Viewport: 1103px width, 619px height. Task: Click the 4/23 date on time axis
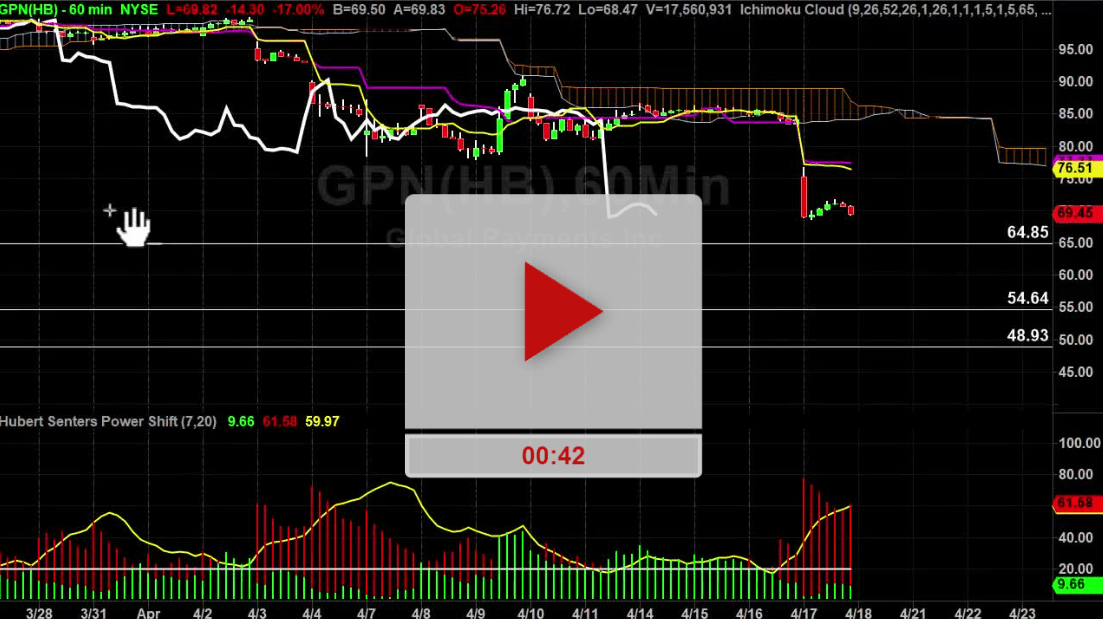(x=1022, y=613)
